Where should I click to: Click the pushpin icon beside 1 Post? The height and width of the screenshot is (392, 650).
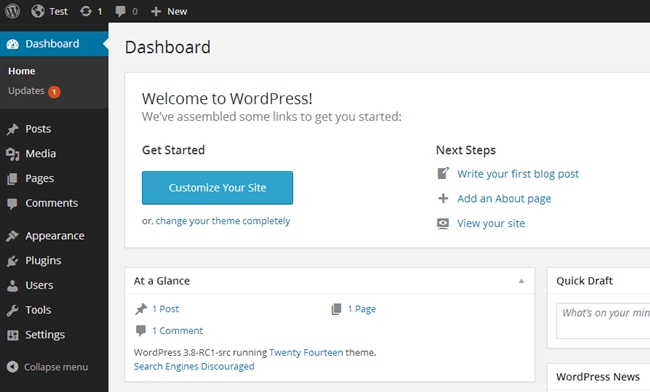(141, 309)
